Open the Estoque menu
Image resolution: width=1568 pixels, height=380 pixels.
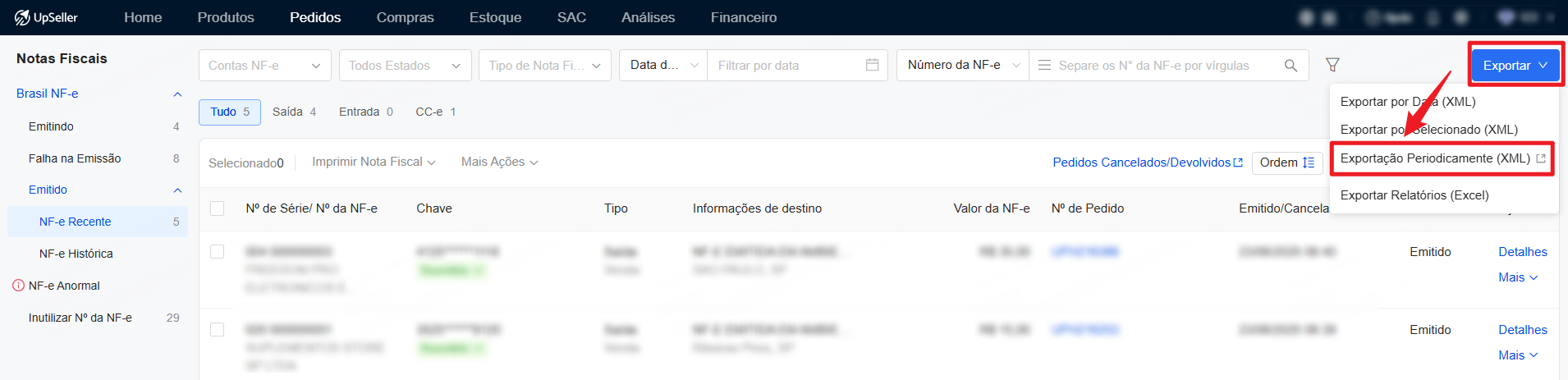point(495,17)
